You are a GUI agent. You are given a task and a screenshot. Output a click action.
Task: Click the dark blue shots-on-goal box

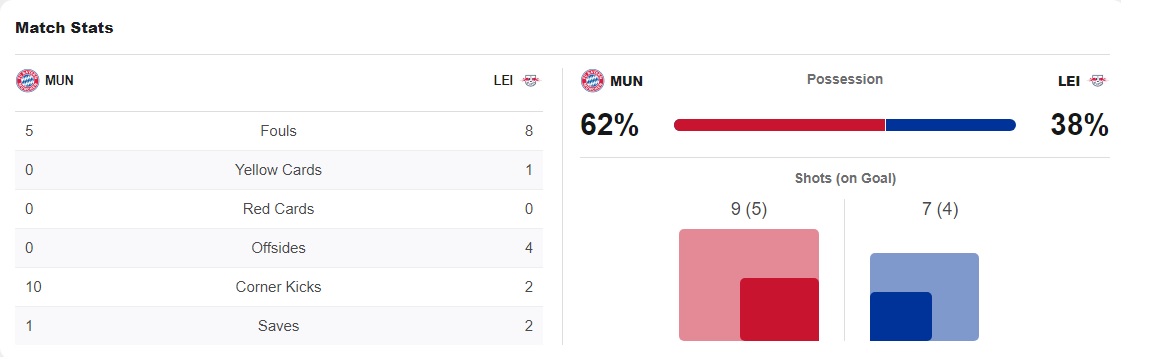pos(901,317)
